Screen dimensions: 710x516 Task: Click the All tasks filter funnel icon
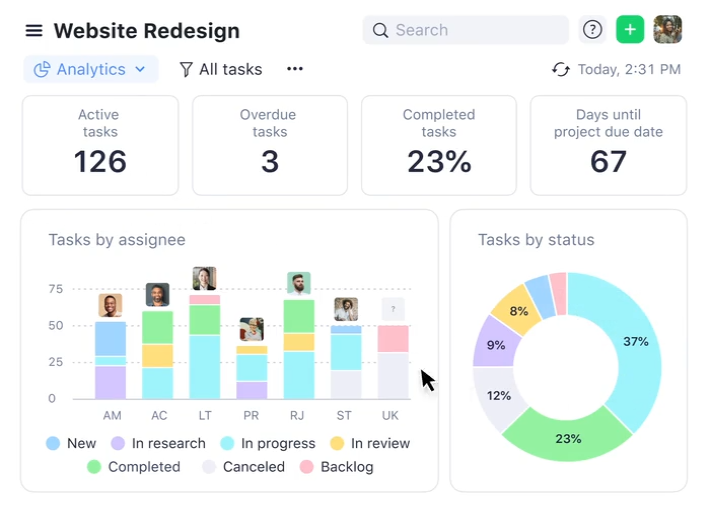(x=186, y=69)
